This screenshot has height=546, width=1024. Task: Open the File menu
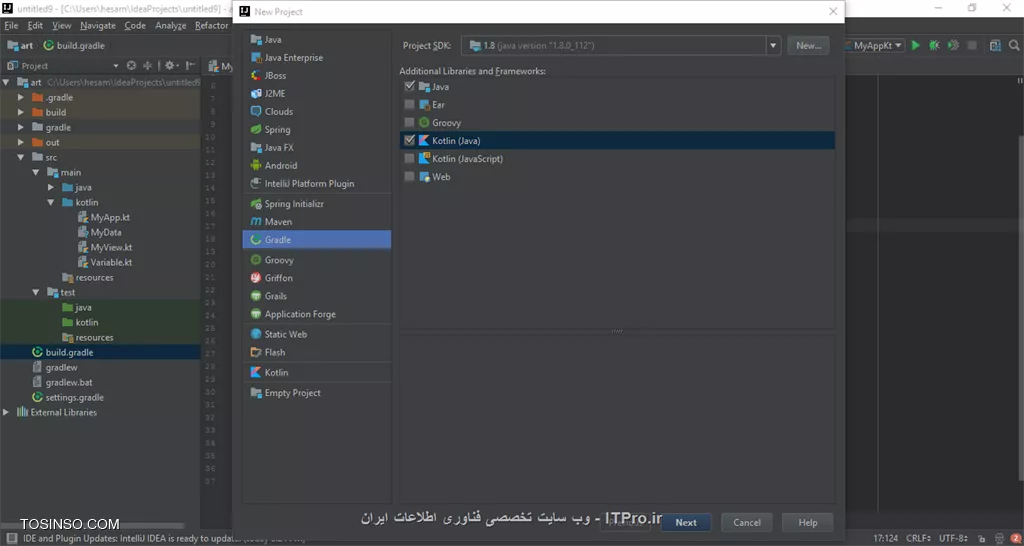pos(11,25)
